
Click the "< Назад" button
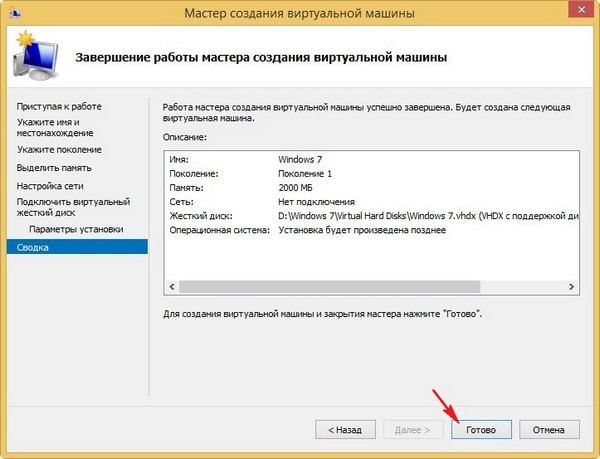[339, 429]
